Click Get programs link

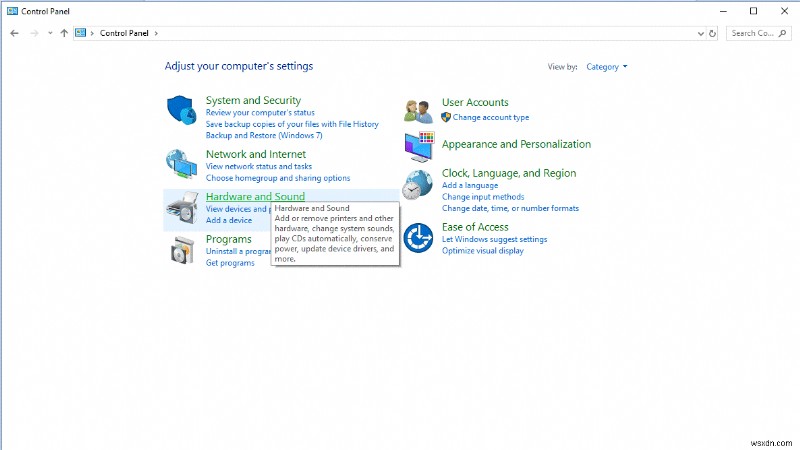click(230, 263)
